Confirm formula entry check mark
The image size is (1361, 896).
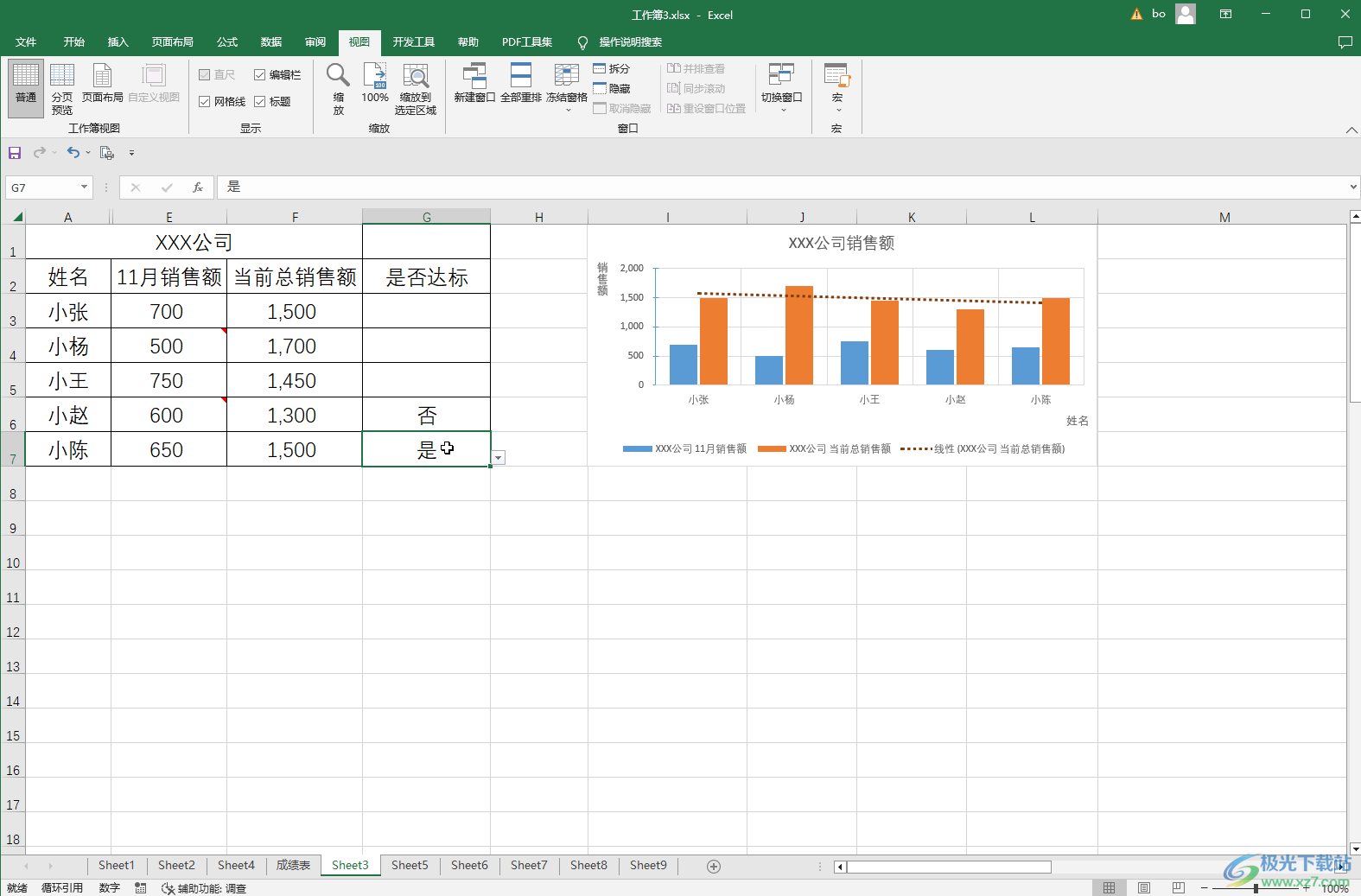(167, 187)
